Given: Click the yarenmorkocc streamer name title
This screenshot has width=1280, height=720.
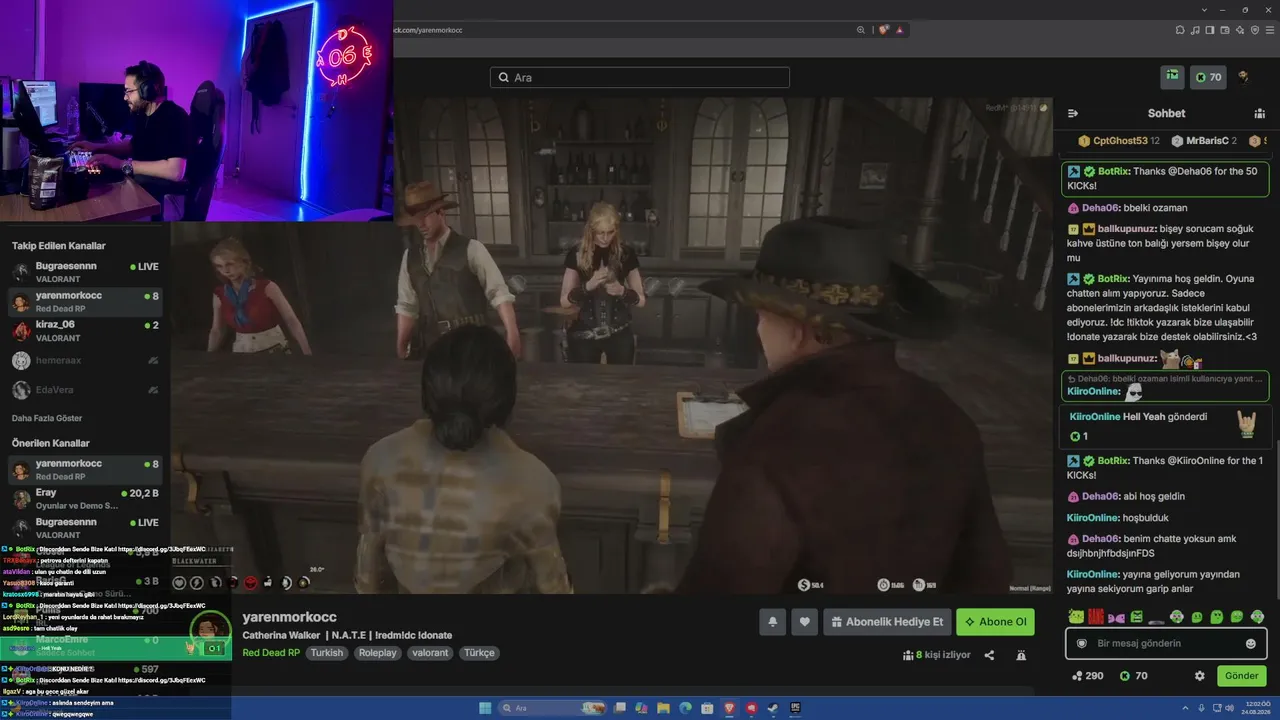Looking at the screenshot, I should (289, 617).
